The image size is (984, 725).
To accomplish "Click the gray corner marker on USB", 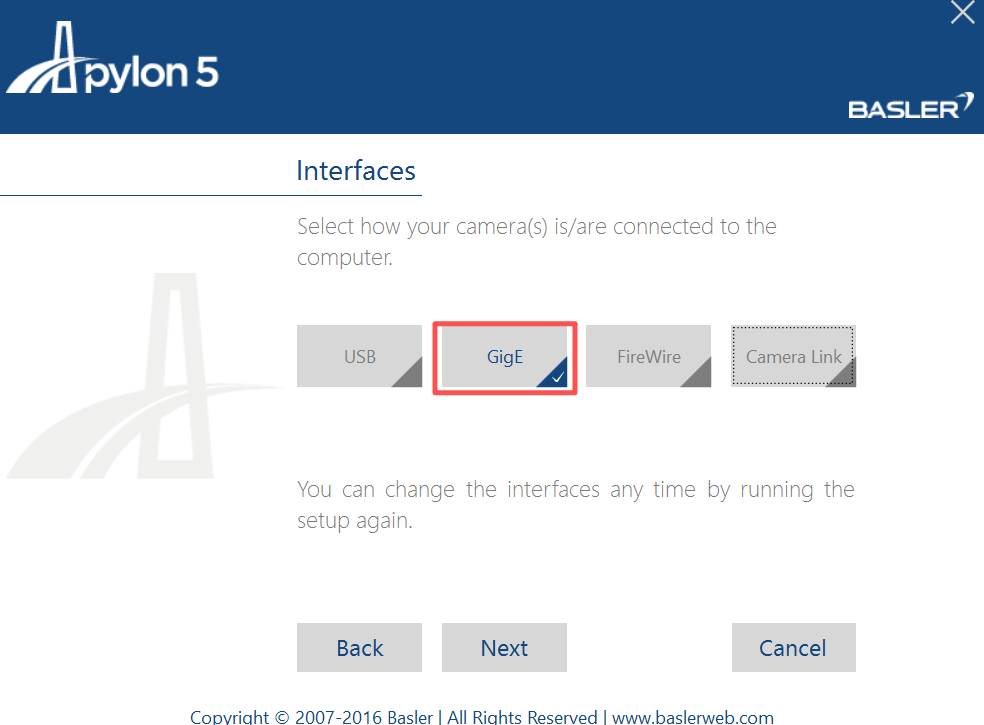I will [412, 377].
